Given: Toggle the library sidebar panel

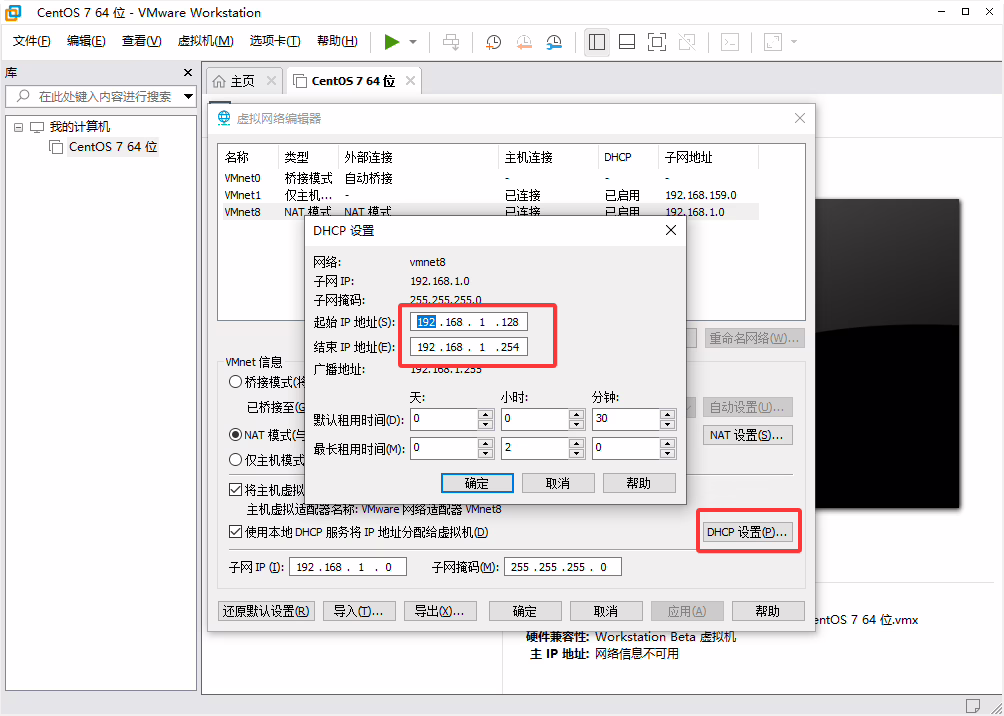Looking at the screenshot, I should click(596, 42).
